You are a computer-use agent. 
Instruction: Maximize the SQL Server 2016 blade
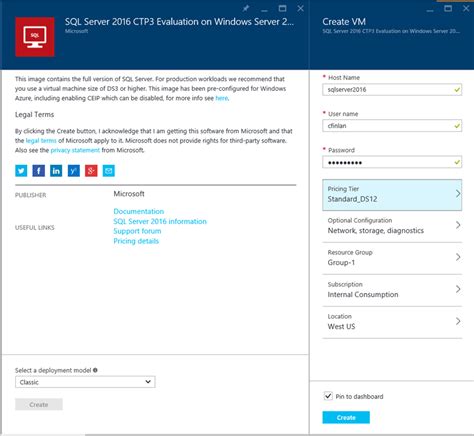282,8
